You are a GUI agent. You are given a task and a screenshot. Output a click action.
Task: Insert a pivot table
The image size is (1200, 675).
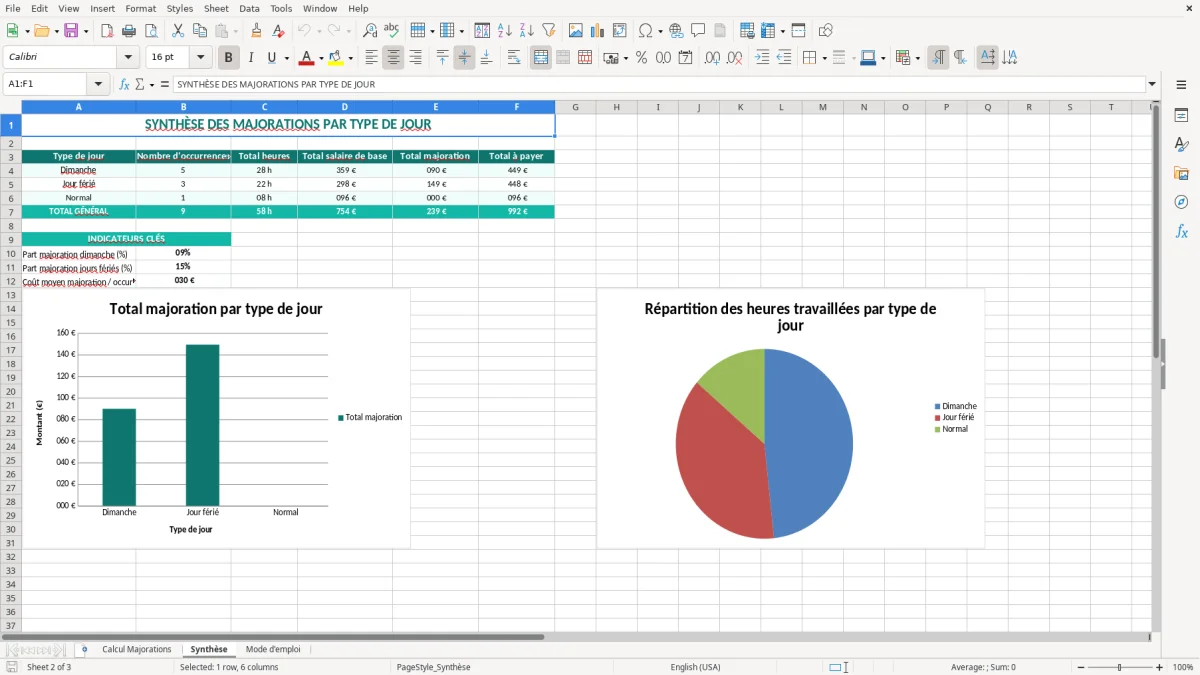click(620, 31)
